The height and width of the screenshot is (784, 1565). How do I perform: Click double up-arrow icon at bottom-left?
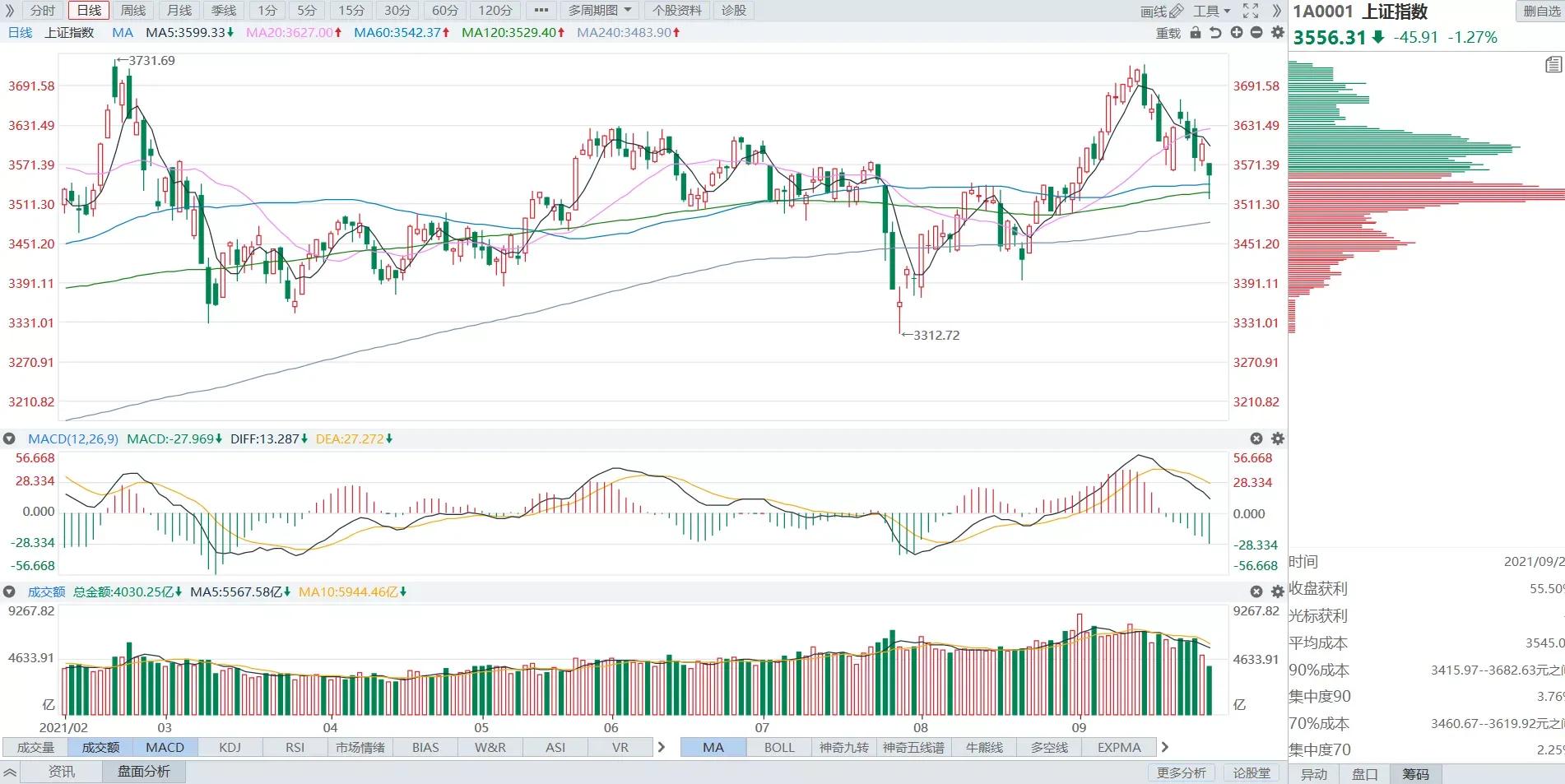[10, 772]
